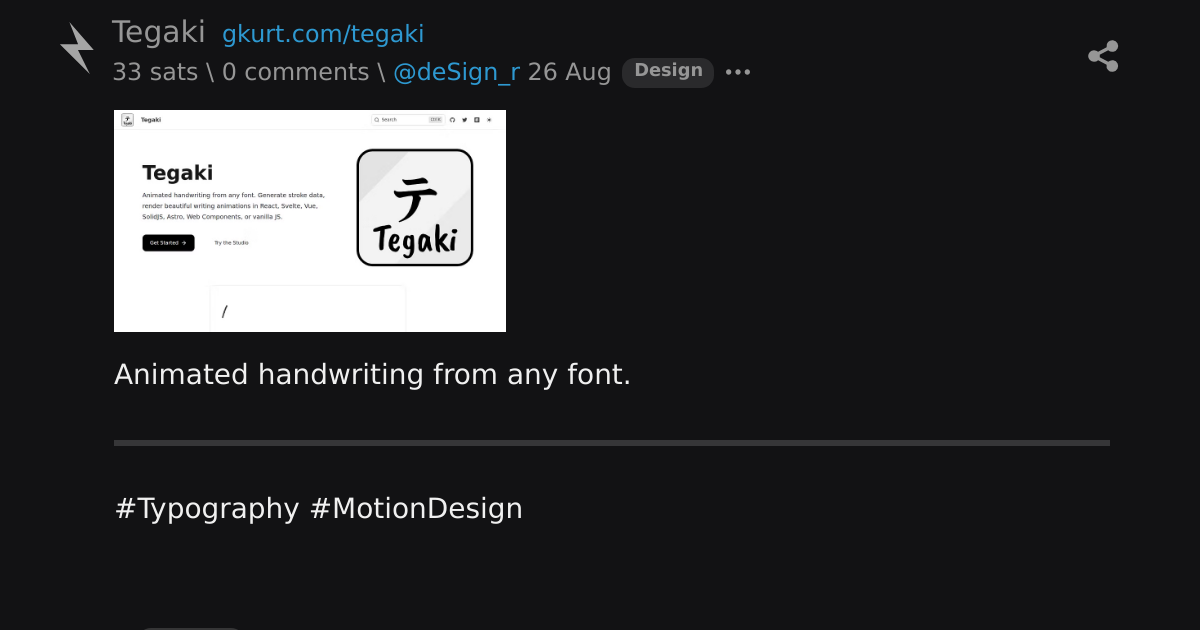Image resolution: width=1200 pixels, height=630 pixels.
Task: Click Try the Studio in preview
Action: 231,243
